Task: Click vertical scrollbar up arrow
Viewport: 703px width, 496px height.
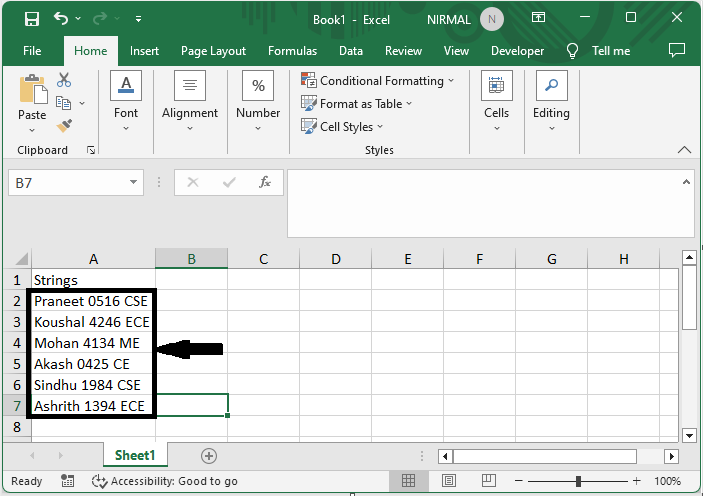Action: pyautogui.click(x=689, y=257)
